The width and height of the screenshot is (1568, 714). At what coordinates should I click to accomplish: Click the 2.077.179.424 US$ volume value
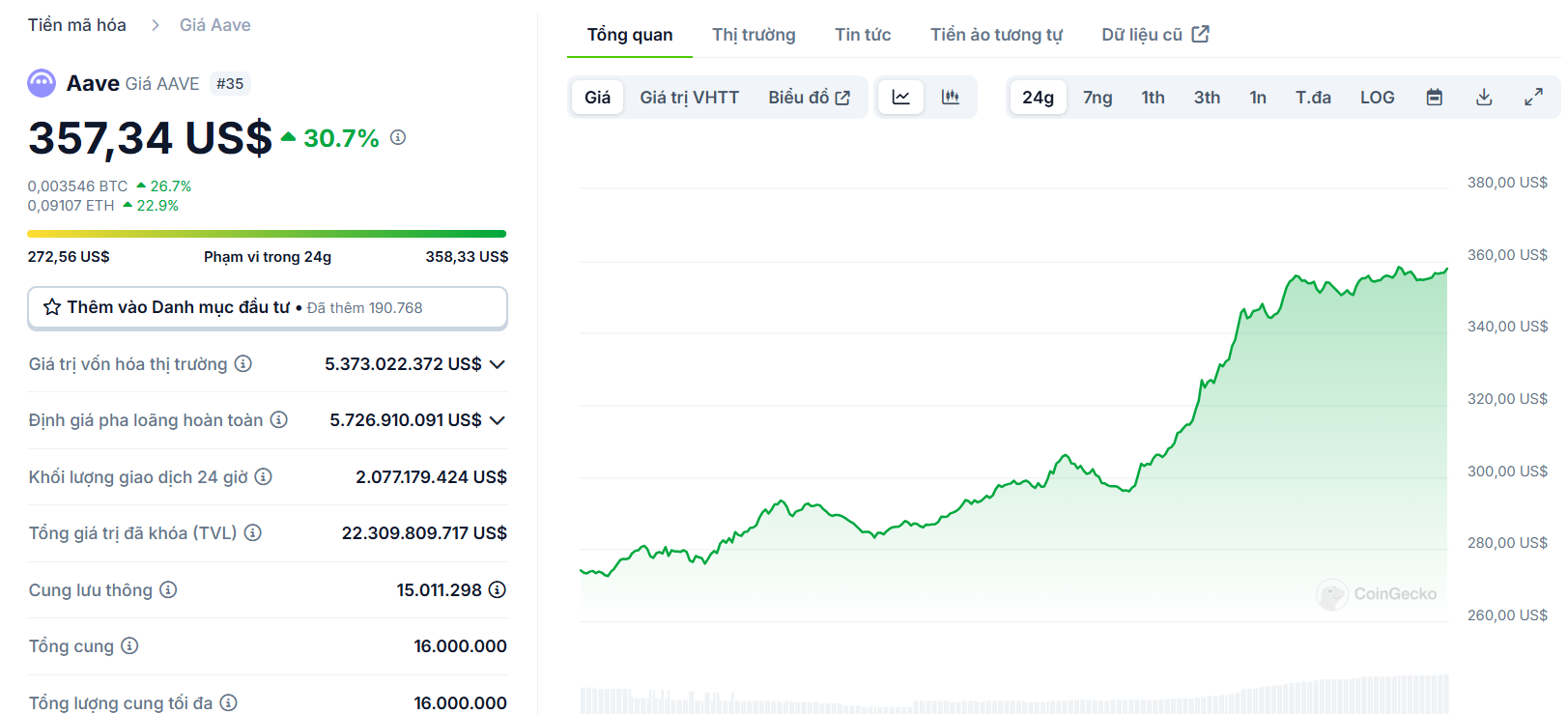(431, 476)
